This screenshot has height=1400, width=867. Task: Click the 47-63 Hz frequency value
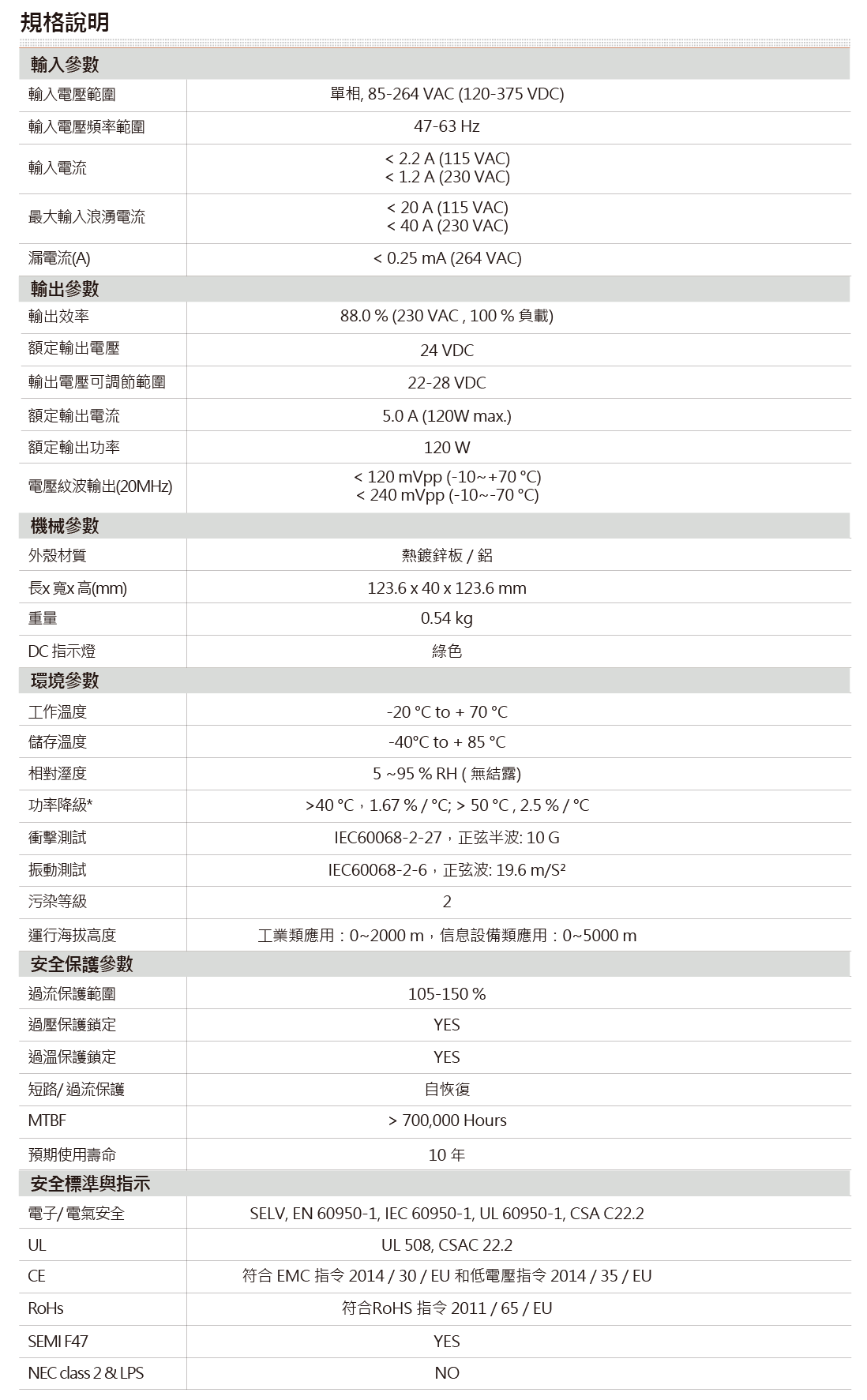446,126
